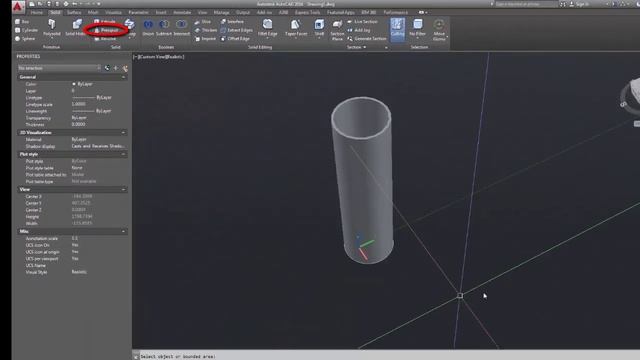Click the Sign In button
The image size is (640, 360).
[580, 4]
